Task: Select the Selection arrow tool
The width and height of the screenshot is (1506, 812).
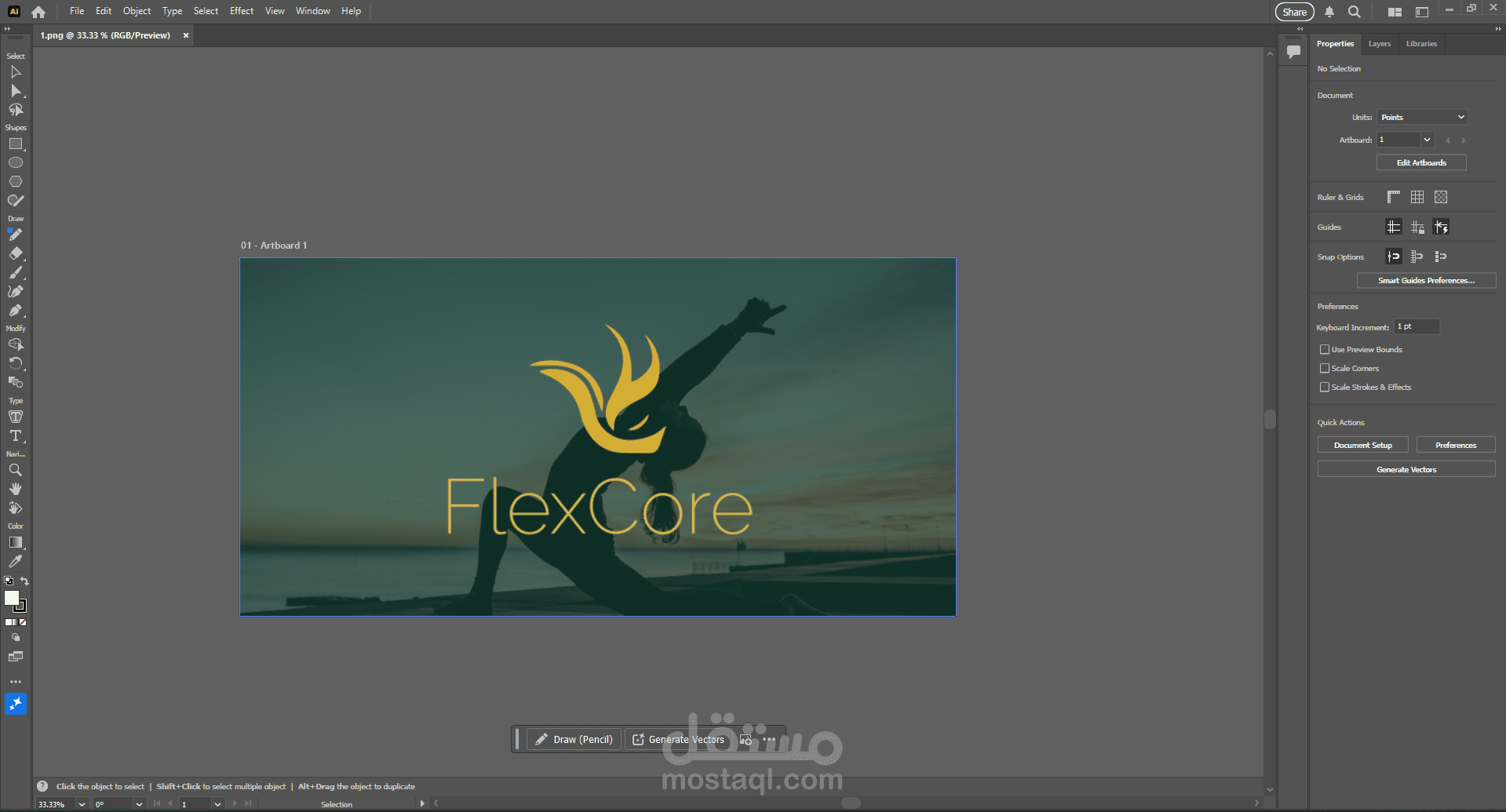Action: 16,72
